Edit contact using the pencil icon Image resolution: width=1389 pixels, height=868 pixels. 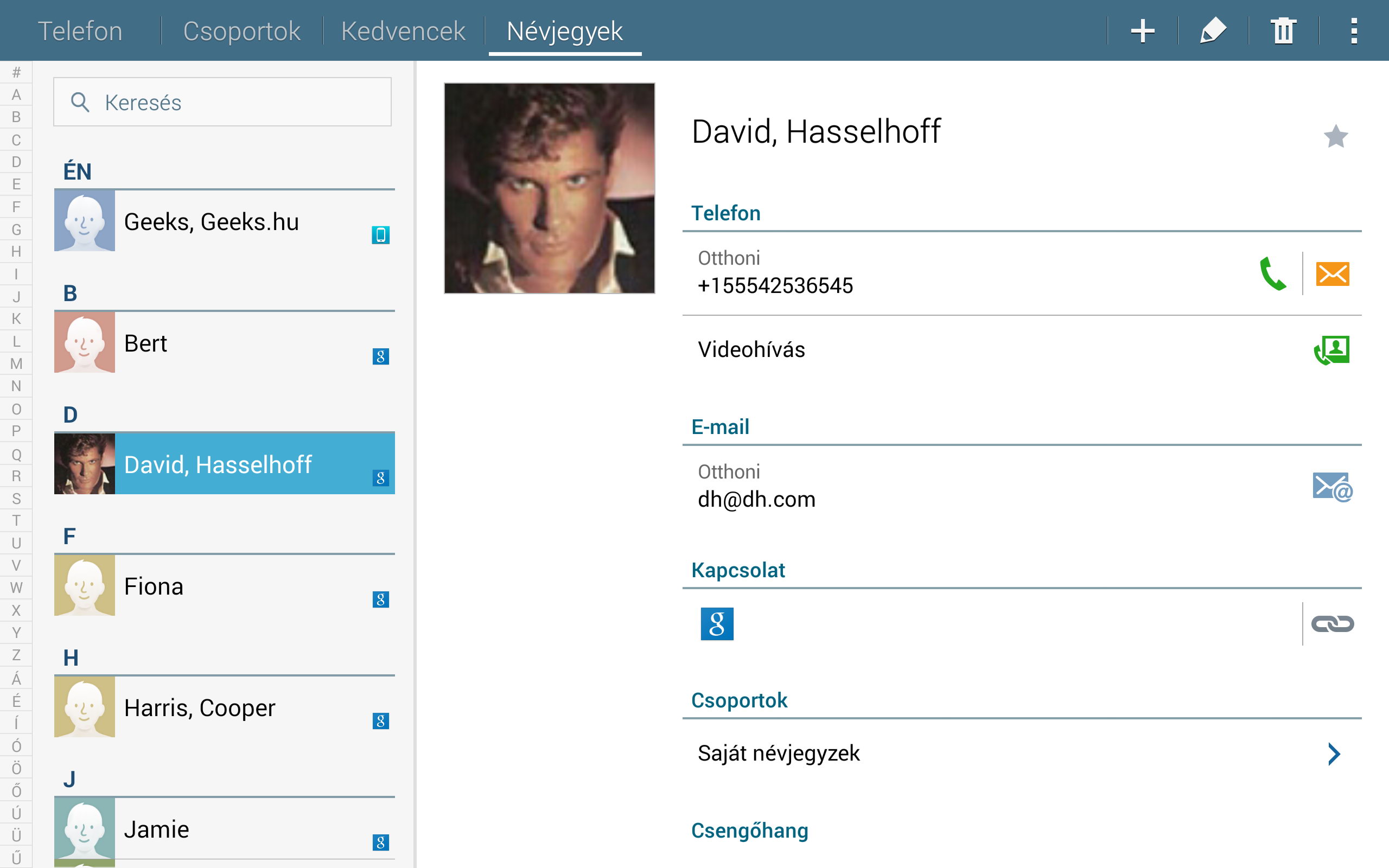[1213, 31]
